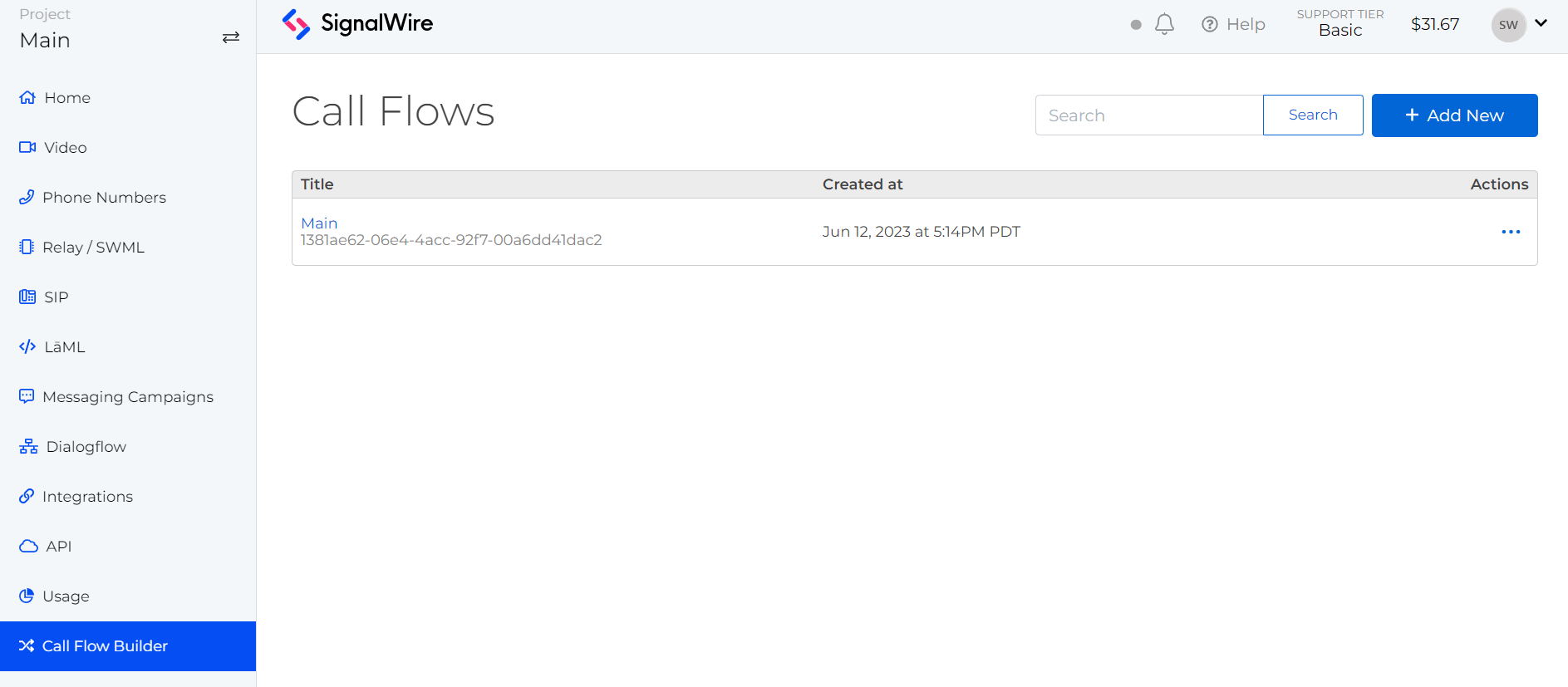Open Phone Numbers in the sidebar
This screenshot has height=687, width=1568.
coord(104,197)
